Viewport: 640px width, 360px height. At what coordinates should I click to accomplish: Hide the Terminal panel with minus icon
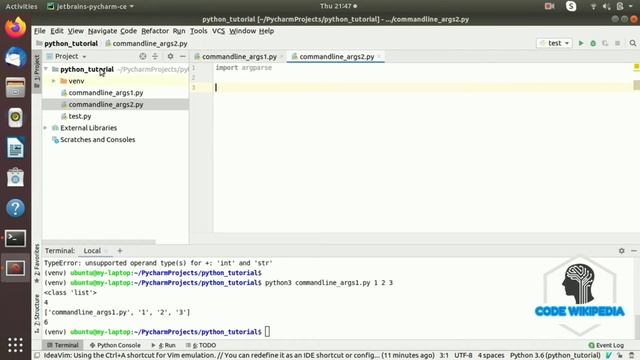pyautogui.click(x=634, y=251)
